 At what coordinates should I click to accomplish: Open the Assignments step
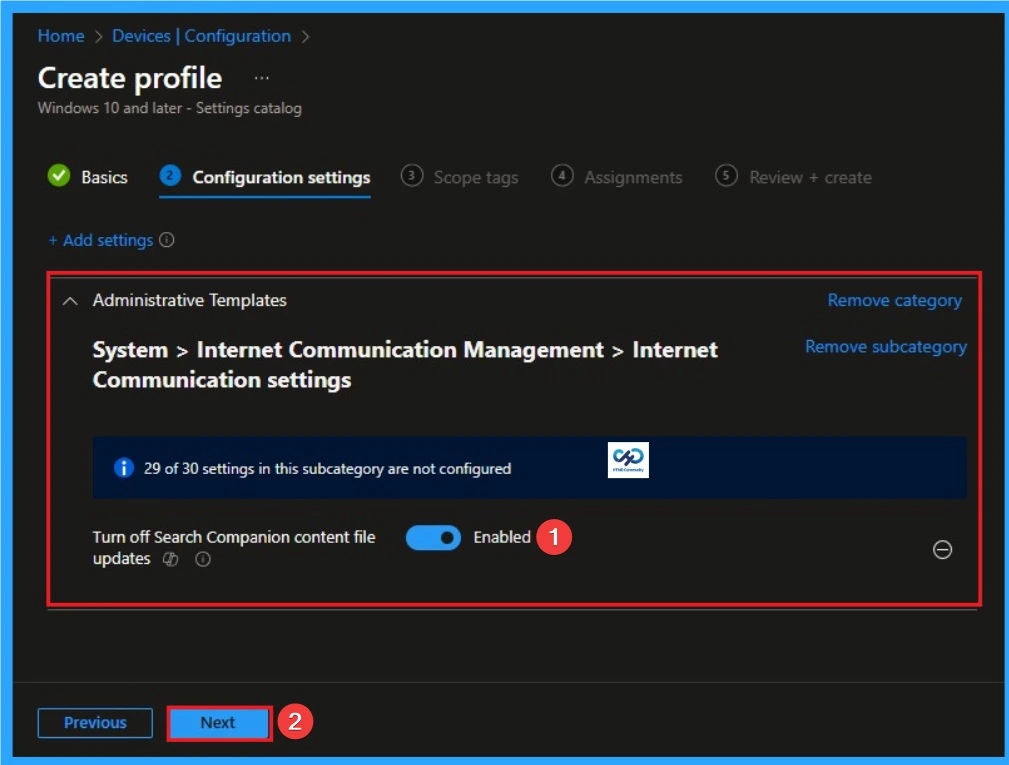633,176
